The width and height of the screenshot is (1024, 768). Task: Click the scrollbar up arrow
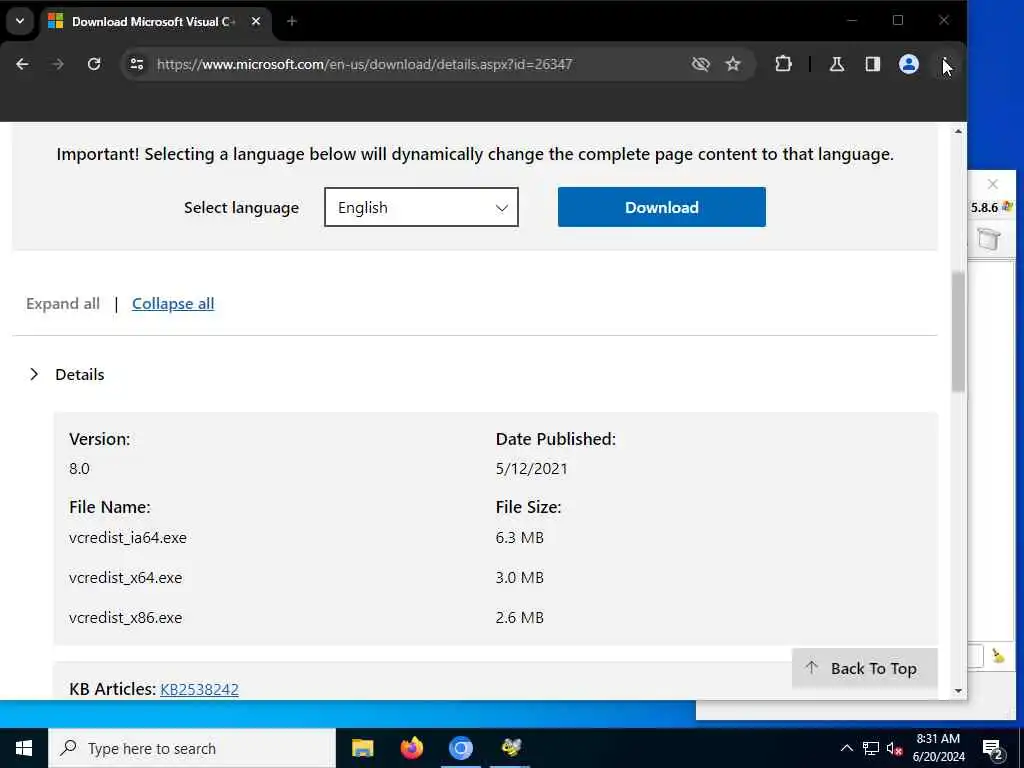pyautogui.click(x=958, y=131)
